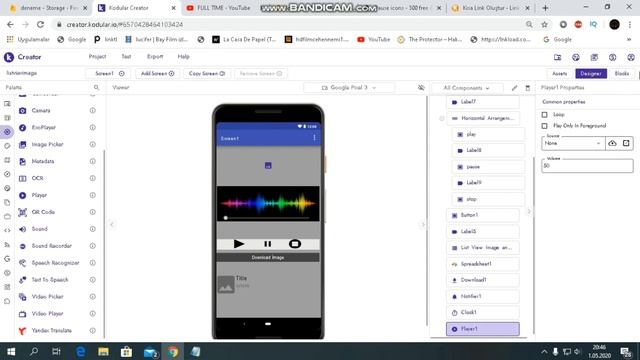Open the Help menu
Viewport: 640px width, 360px height.
tap(183, 57)
